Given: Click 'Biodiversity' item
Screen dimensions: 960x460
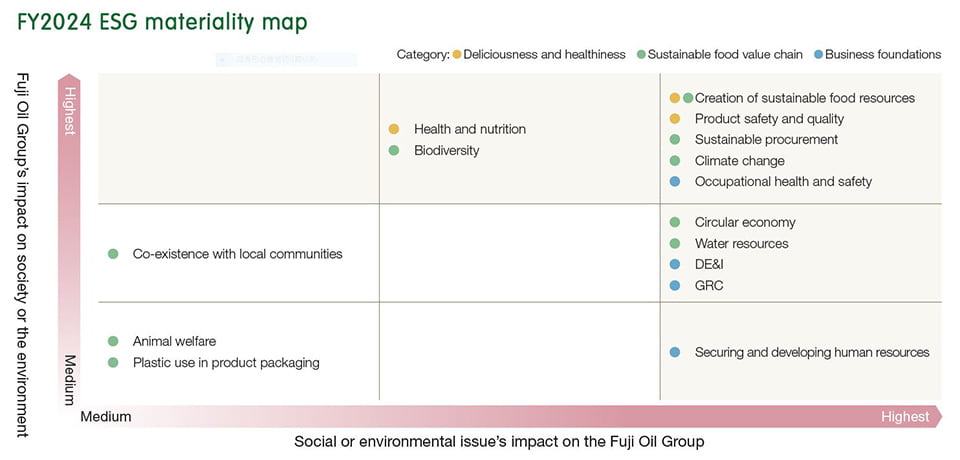Looking at the screenshot, I should [x=446, y=150].
